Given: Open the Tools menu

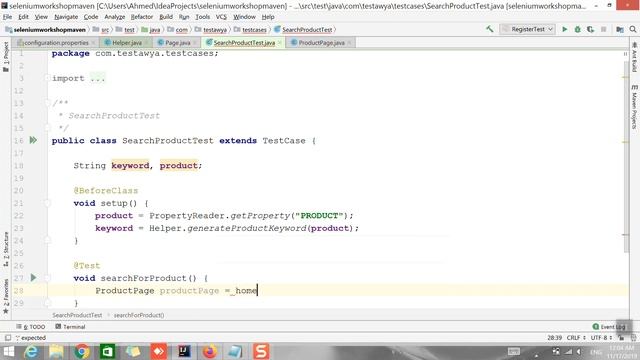Looking at the screenshot, I should [202, 17].
